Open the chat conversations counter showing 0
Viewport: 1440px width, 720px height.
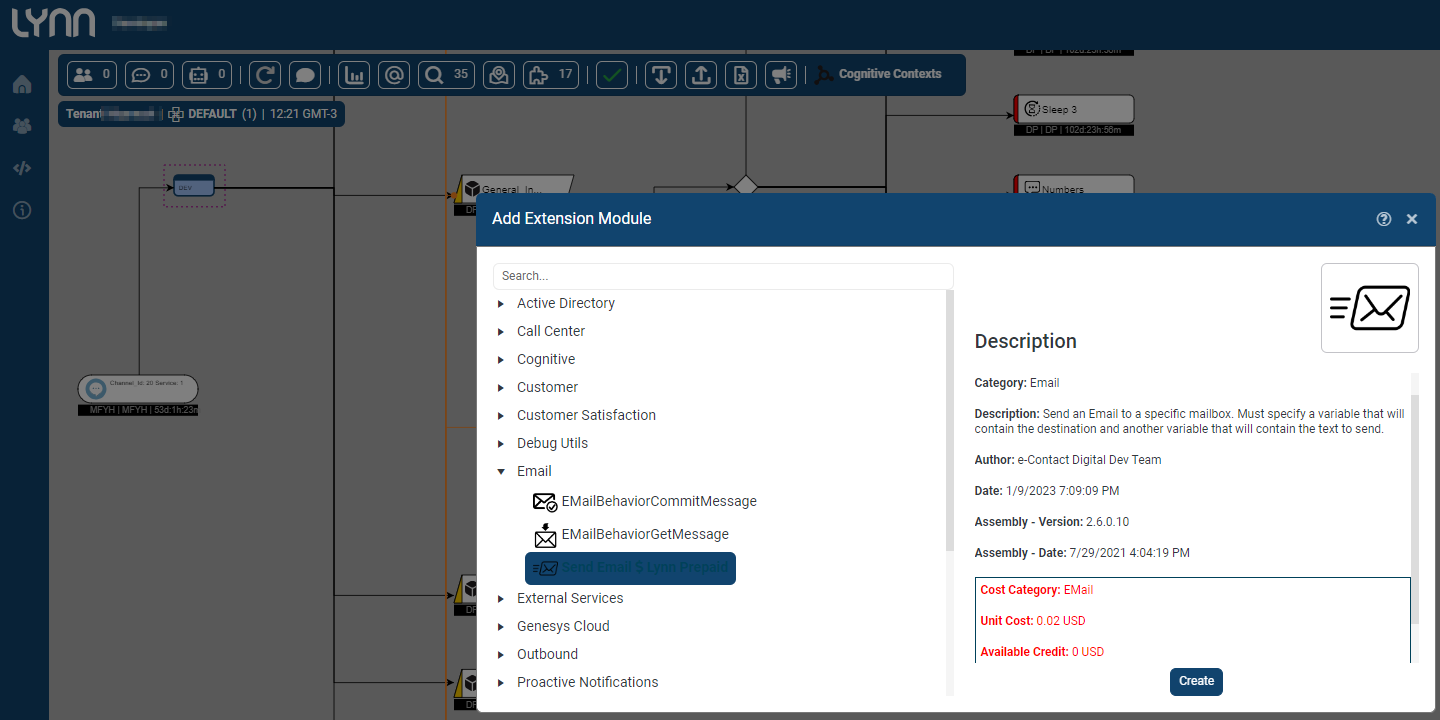[150, 75]
